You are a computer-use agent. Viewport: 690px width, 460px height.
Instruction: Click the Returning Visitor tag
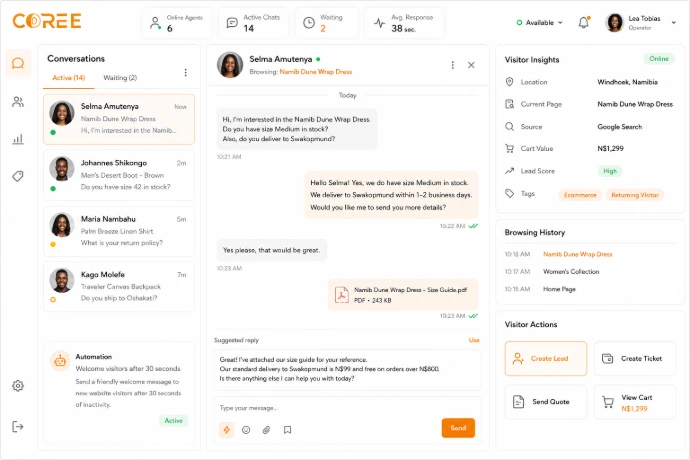[x=635, y=195]
